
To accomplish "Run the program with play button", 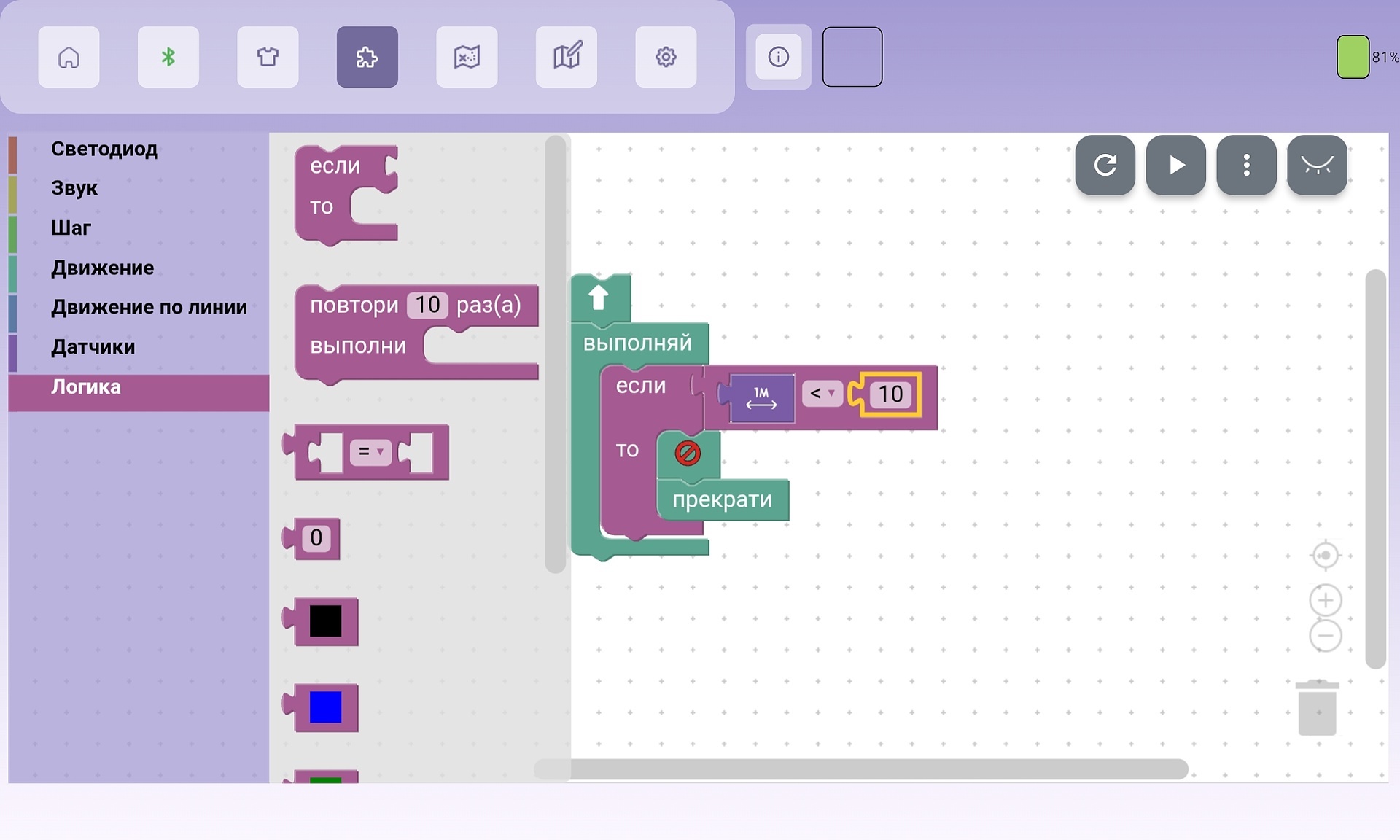I will [x=1175, y=165].
